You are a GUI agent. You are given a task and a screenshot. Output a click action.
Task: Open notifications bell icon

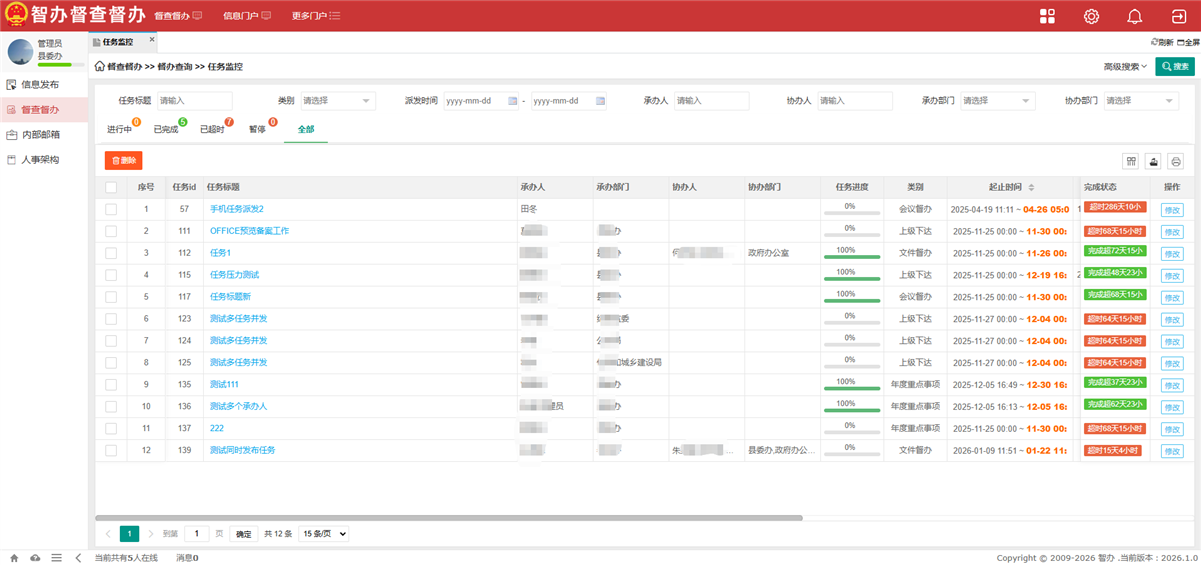1134,16
